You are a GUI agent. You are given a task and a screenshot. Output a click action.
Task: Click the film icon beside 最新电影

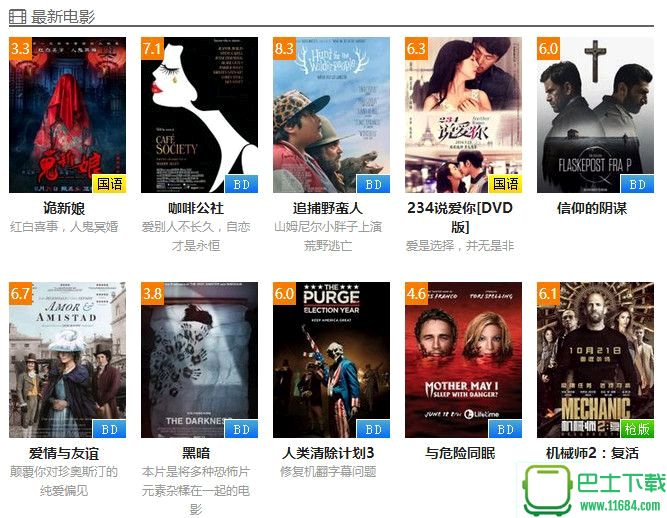pos(17,17)
